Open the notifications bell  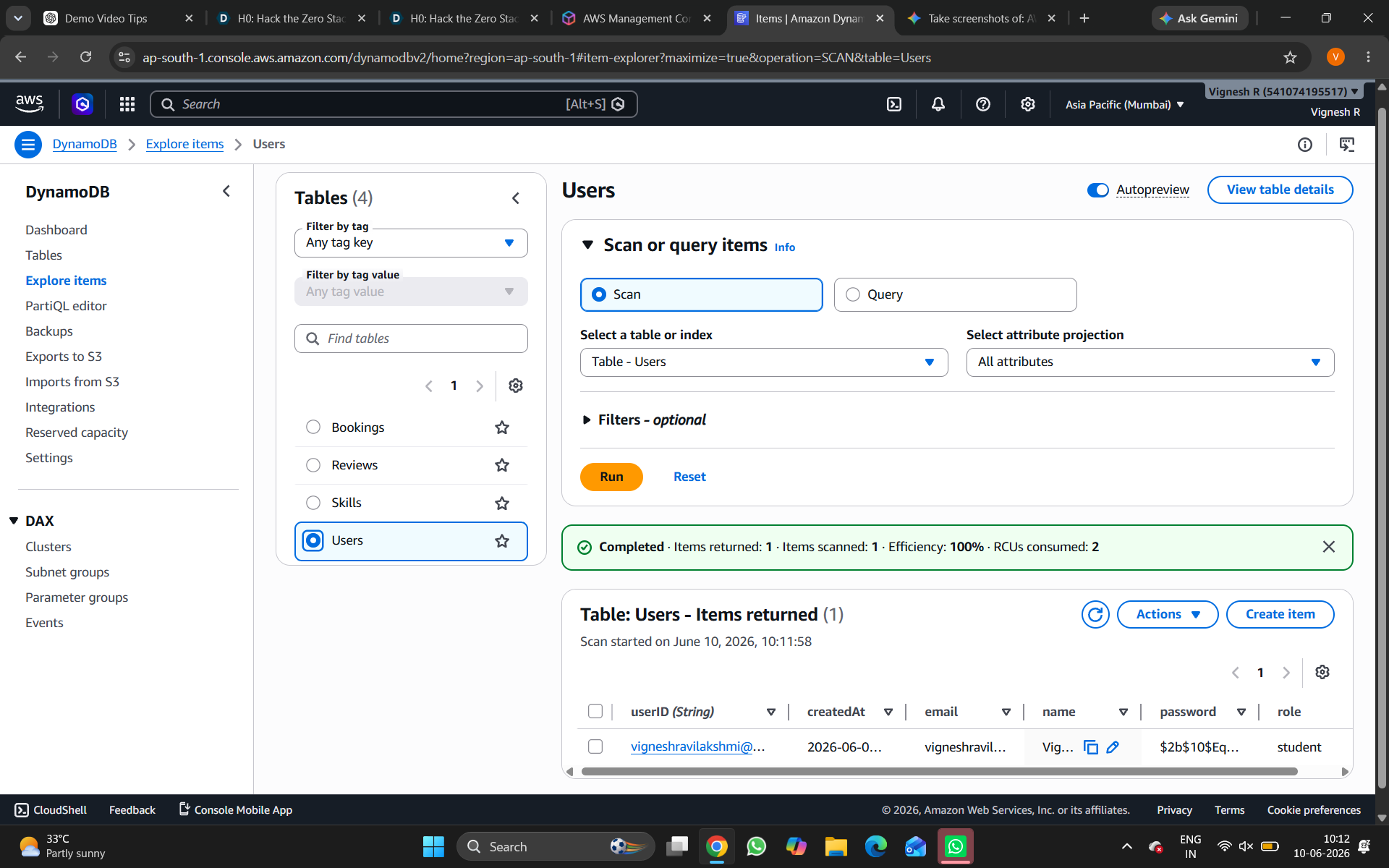(938, 104)
